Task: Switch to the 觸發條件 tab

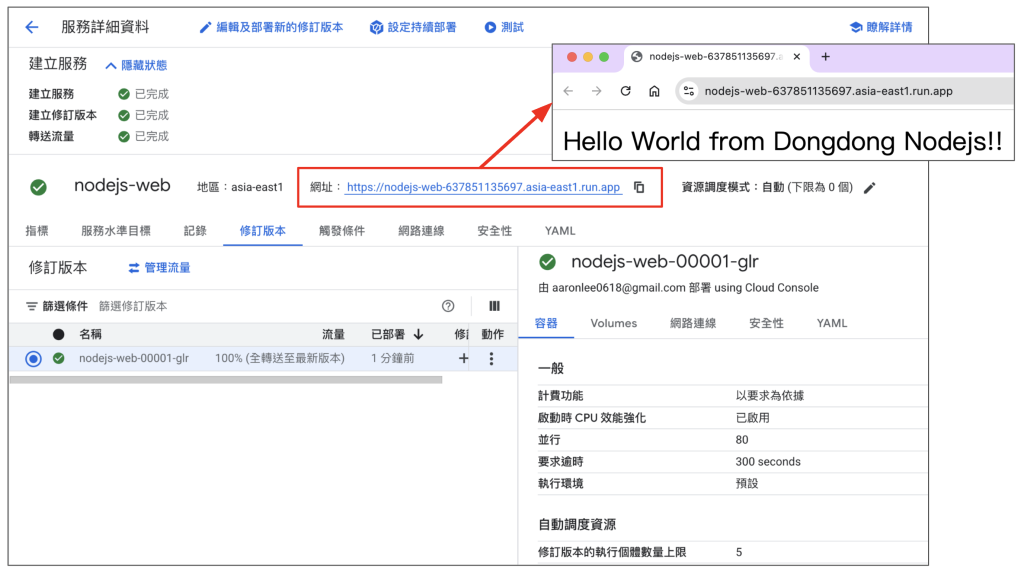Action: pos(342,231)
